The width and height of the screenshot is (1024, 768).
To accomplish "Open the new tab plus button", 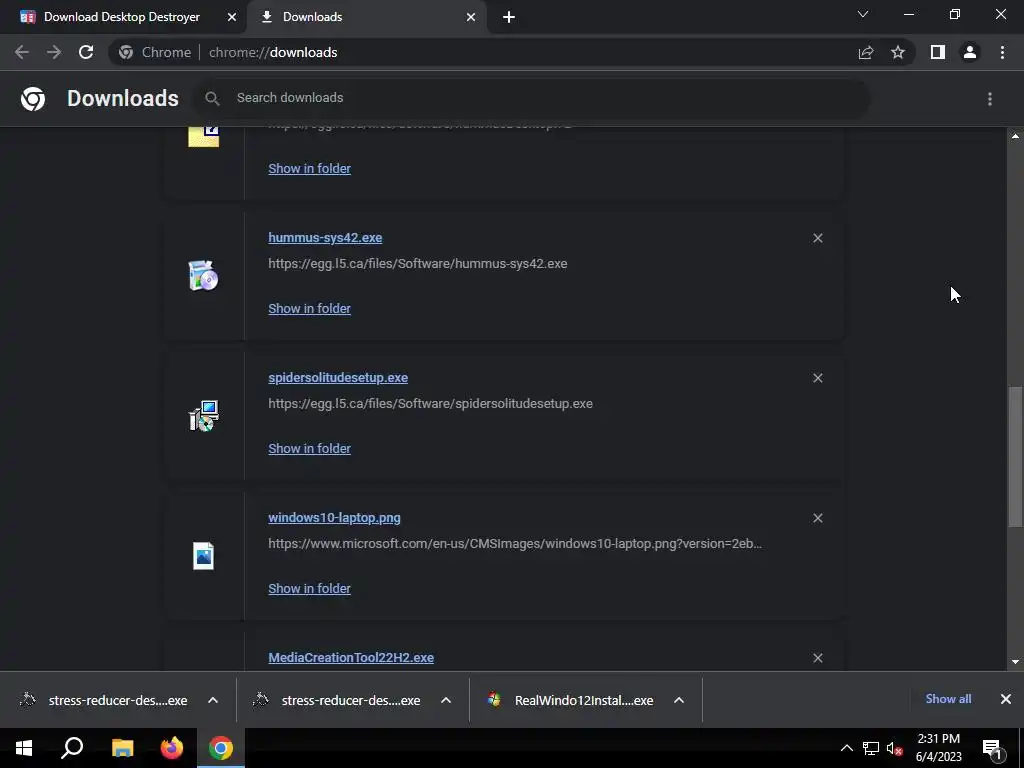I will pyautogui.click(x=509, y=17).
